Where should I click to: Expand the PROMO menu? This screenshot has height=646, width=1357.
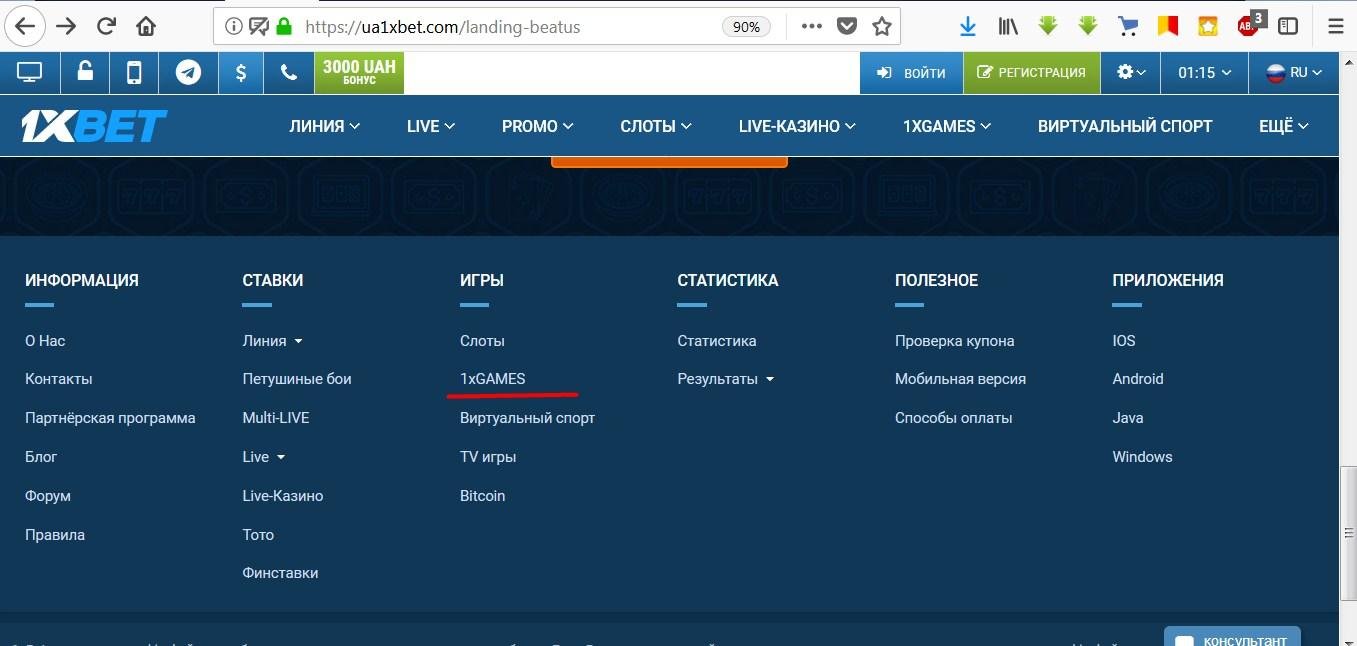(538, 126)
